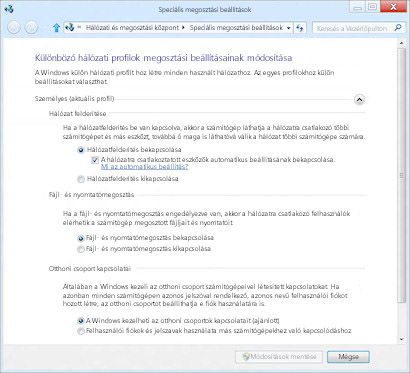Collapse the Személyes (aktuális profil) section

click(359, 99)
